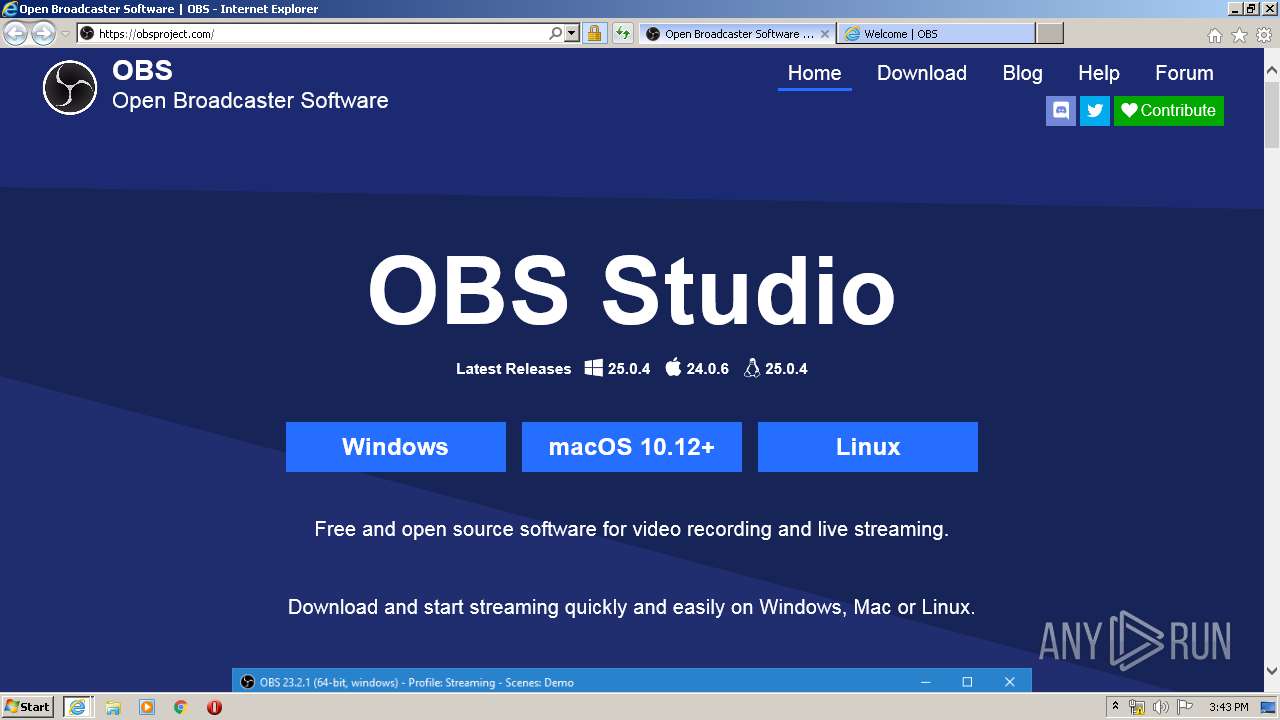This screenshot has height=720, width=1280.
Task: Click the 3:43 PM clock
Action: point(1228,707)
